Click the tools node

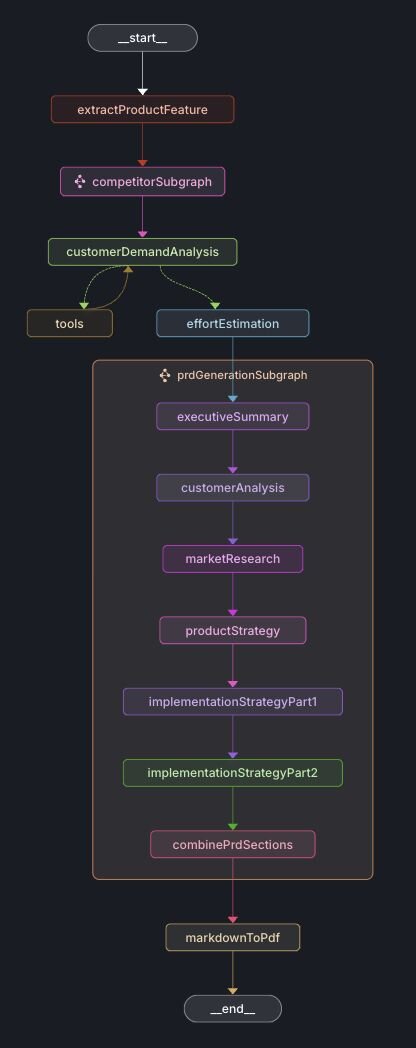coord(70,323)
